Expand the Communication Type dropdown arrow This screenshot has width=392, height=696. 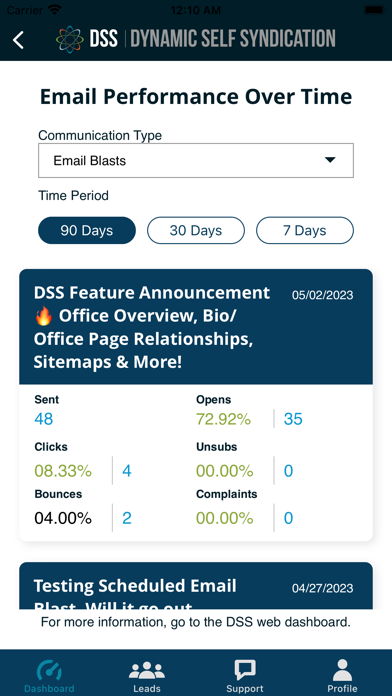tap(330, 160)
